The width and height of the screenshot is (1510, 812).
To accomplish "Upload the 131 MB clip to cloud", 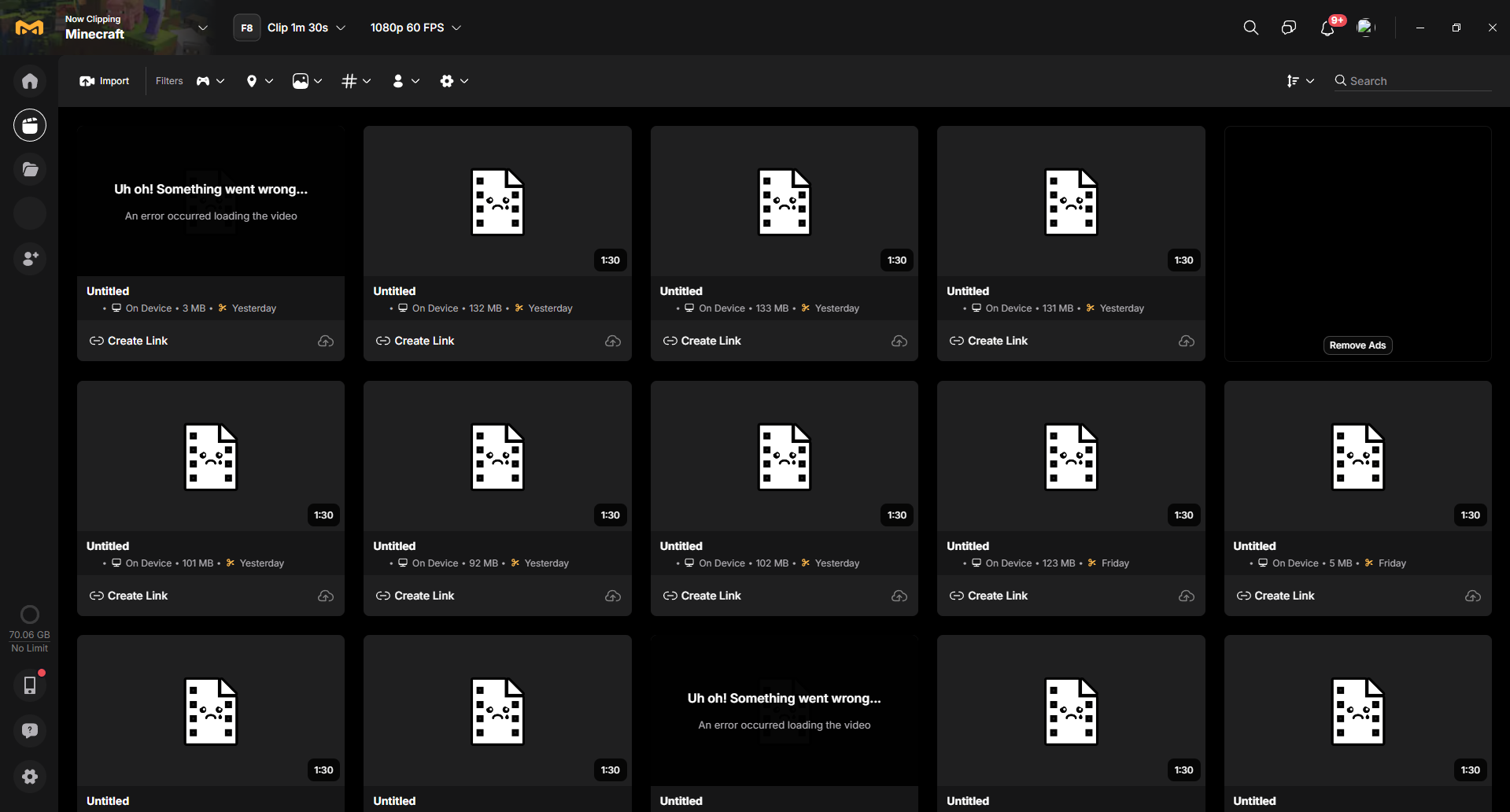I will (x=1187, y=341).
